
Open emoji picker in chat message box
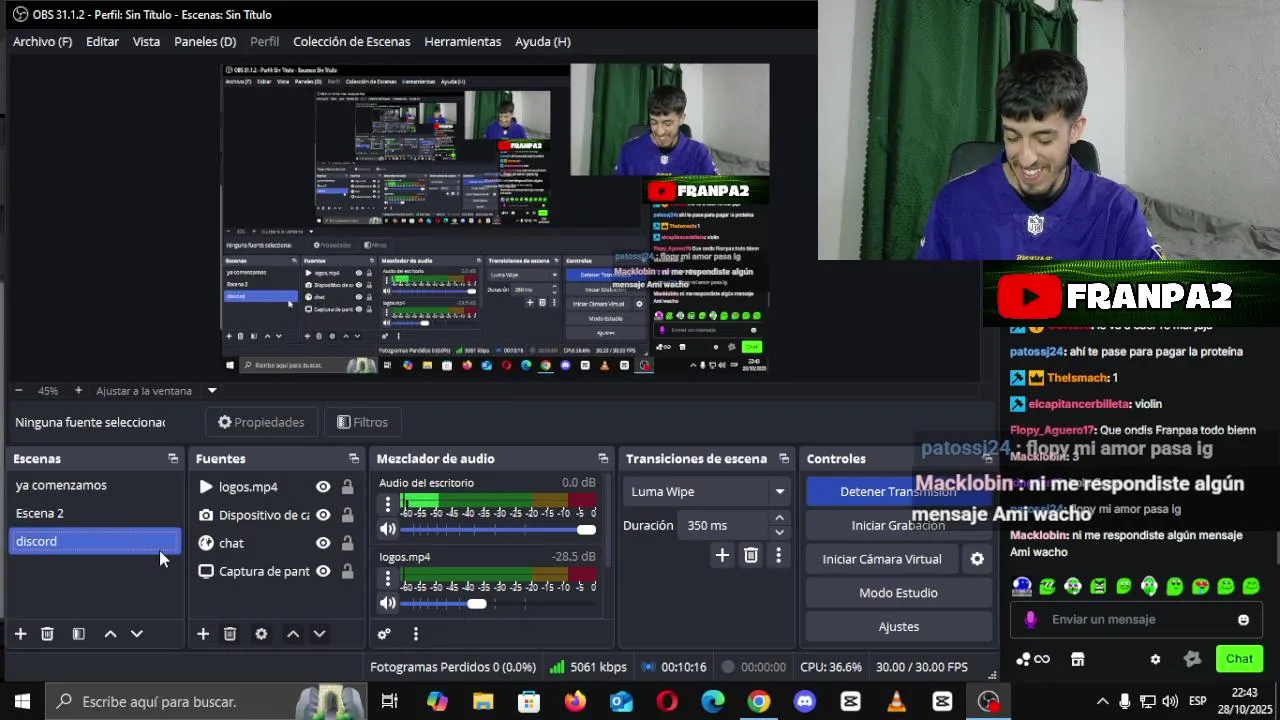click(x=1243, y=620)
